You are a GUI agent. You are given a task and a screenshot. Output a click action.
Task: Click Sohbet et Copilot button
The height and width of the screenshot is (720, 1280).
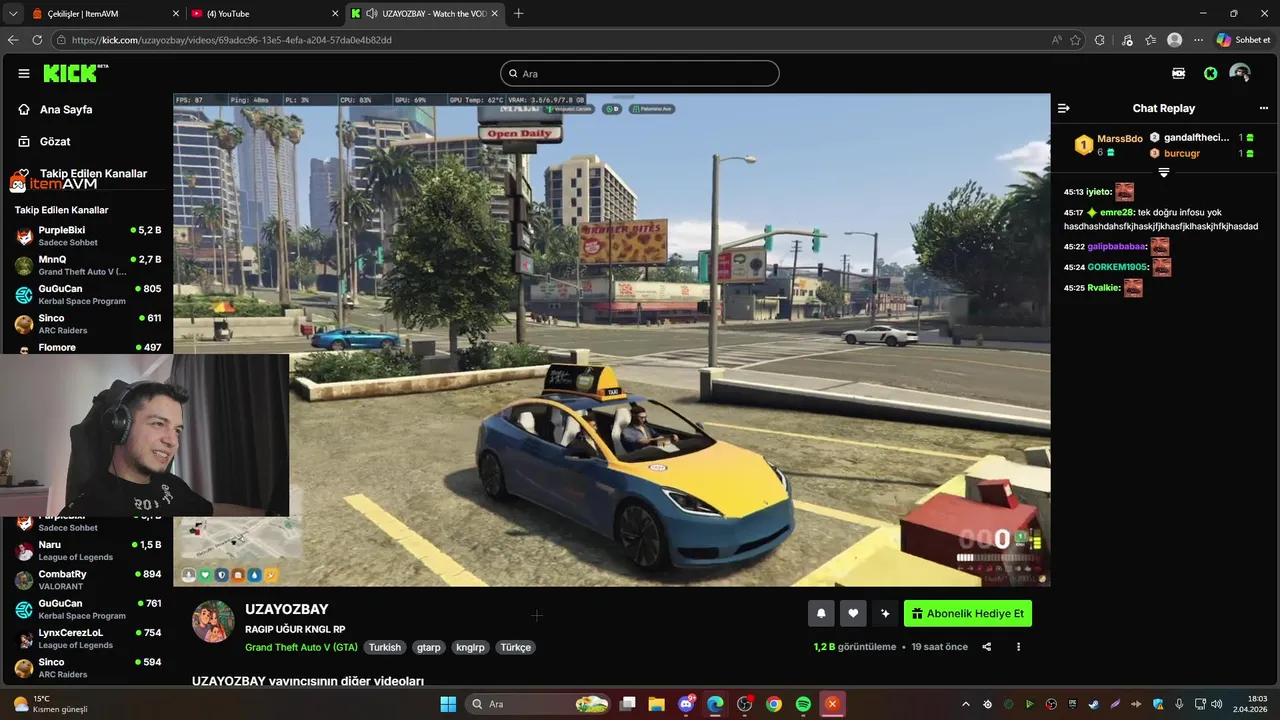[1243, 40]
